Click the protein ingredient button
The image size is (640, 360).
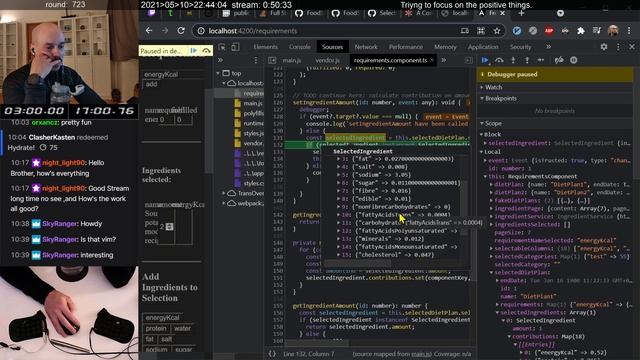156,329
